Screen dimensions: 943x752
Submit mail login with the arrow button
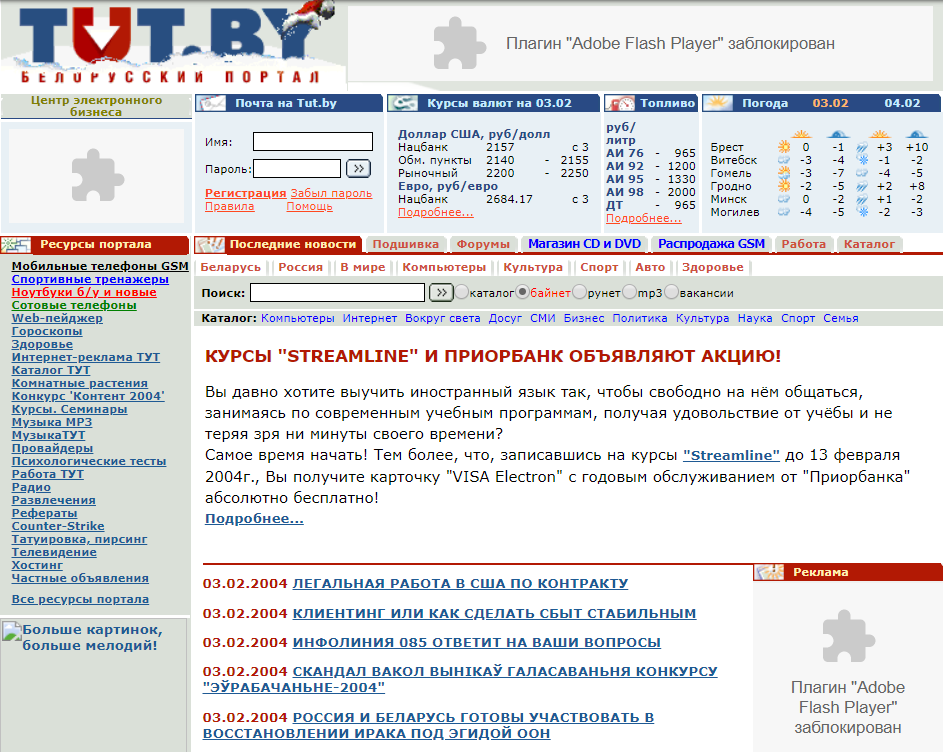pos(358,168)
